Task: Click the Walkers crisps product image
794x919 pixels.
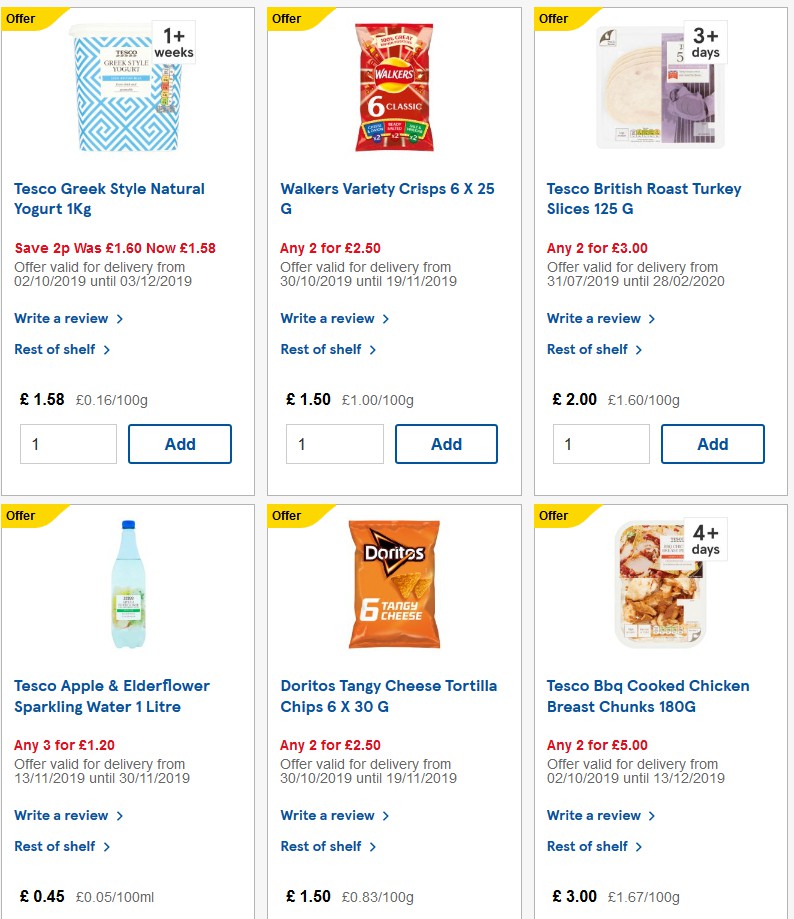Action: [393, 85]
